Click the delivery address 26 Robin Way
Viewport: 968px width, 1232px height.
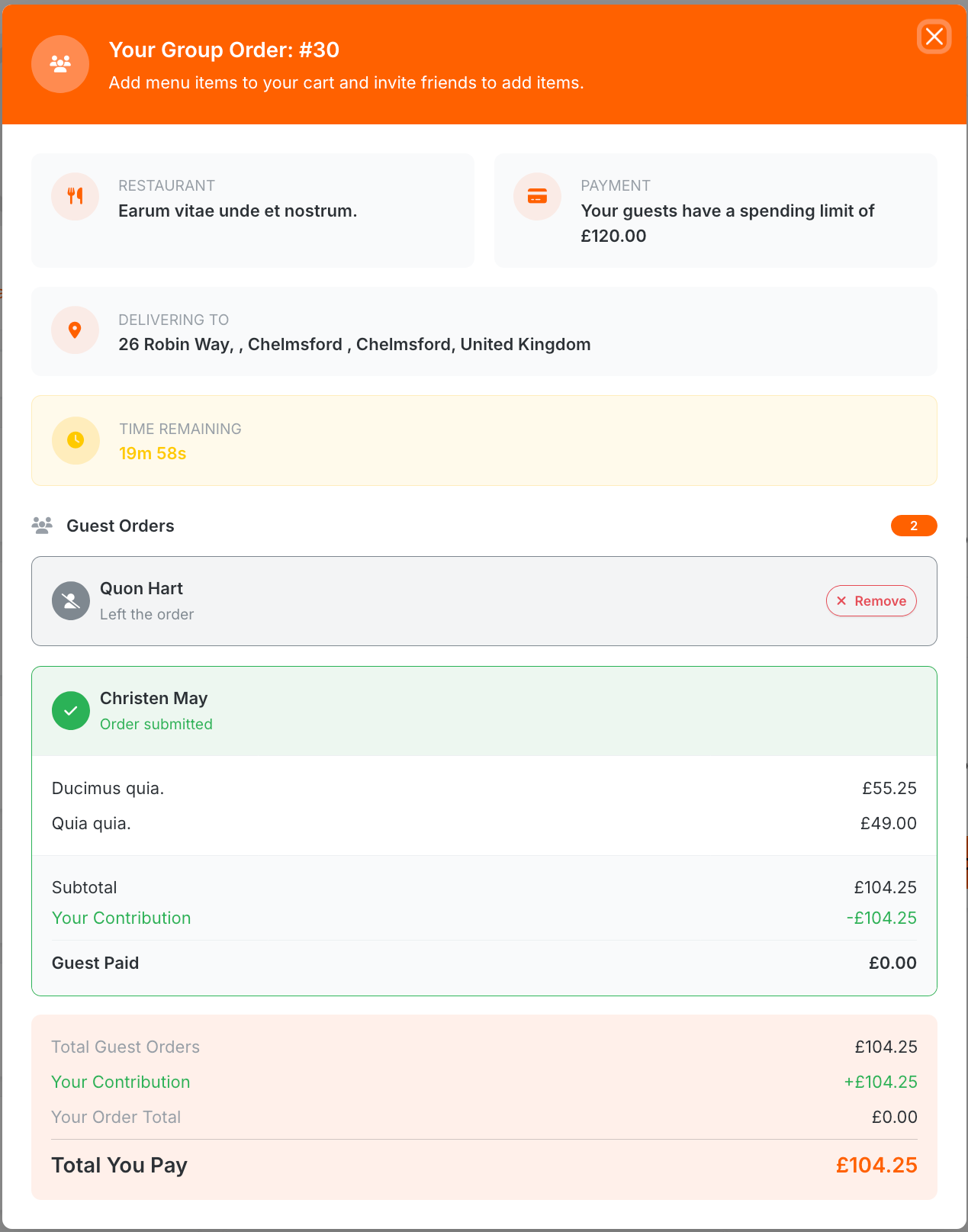click(x=355, y=344)
